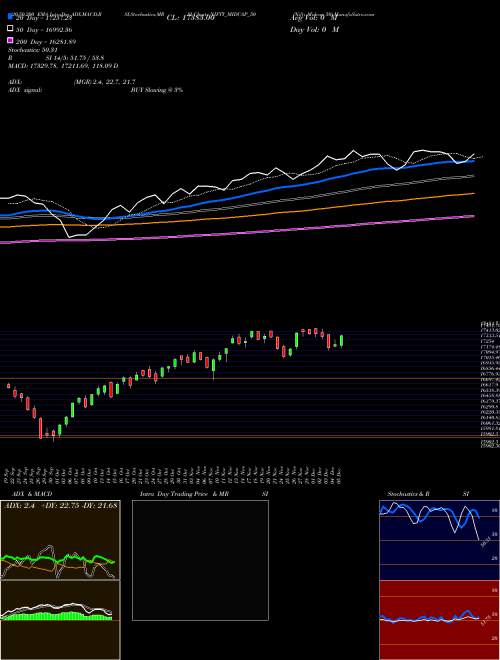Screen dimensions: 500x660
Task: Click the 'SI 14/3: 51.75 / 53.8' readout
Action: (x=75, y=58)
